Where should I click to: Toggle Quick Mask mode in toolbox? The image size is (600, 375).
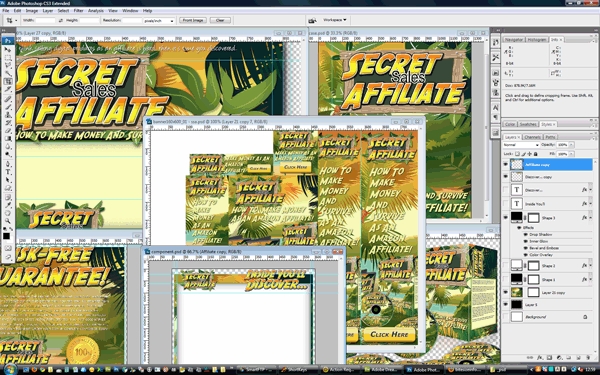click(x=8, y=248)
